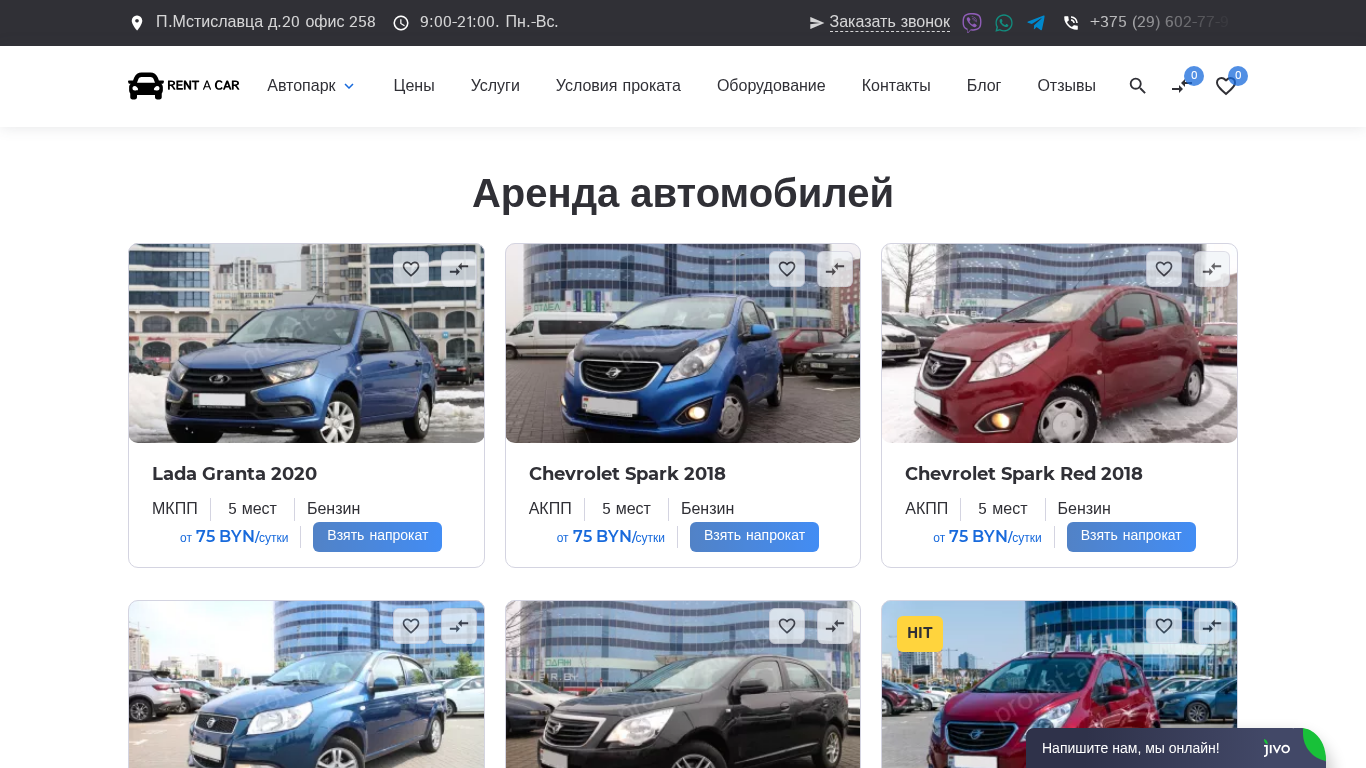Click the RENT A CAR logo
This screenshot has height=768, width=1366.
184,86
